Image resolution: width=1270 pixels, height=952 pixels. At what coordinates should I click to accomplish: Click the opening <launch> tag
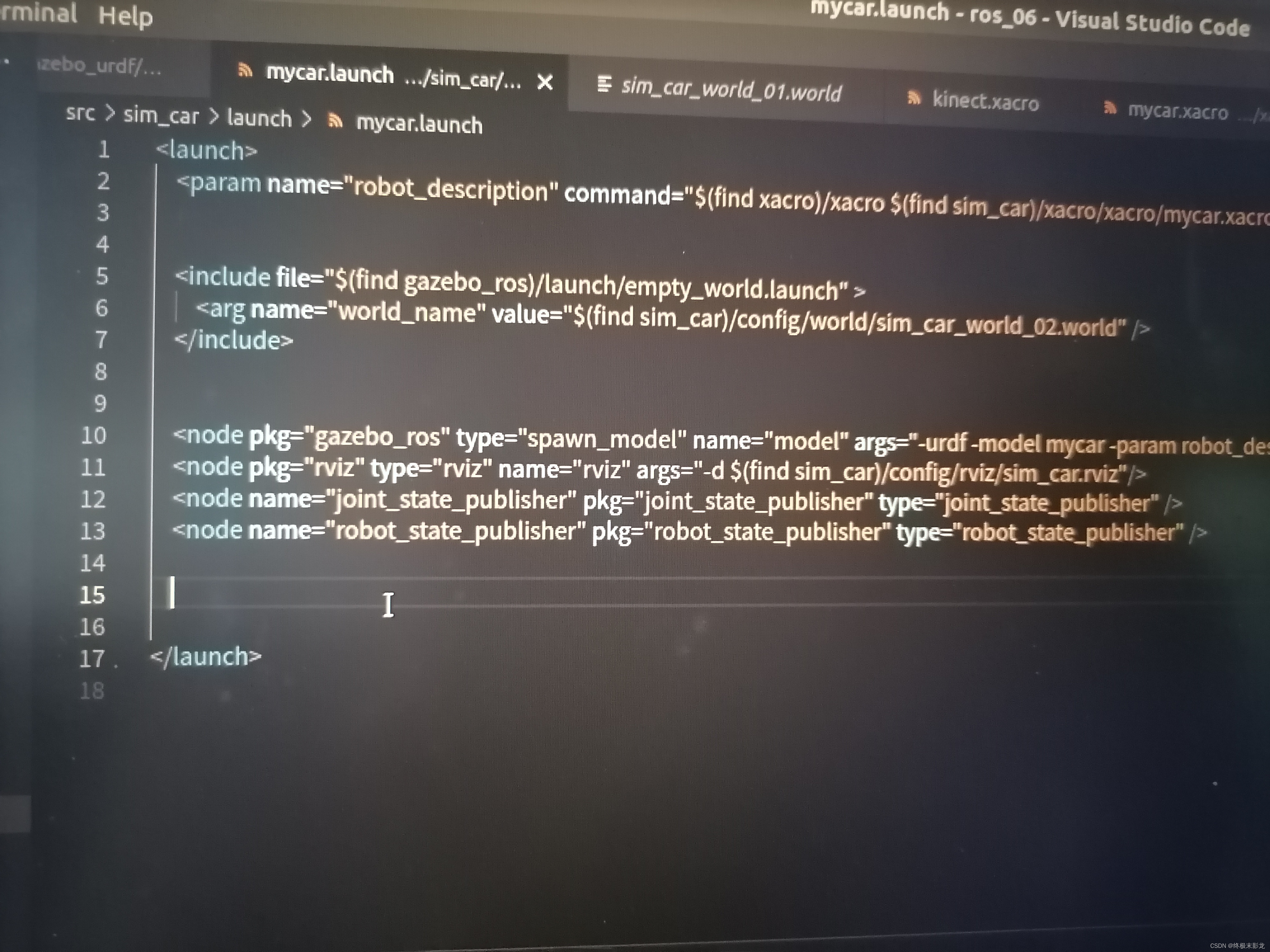[x=207, y=151]
